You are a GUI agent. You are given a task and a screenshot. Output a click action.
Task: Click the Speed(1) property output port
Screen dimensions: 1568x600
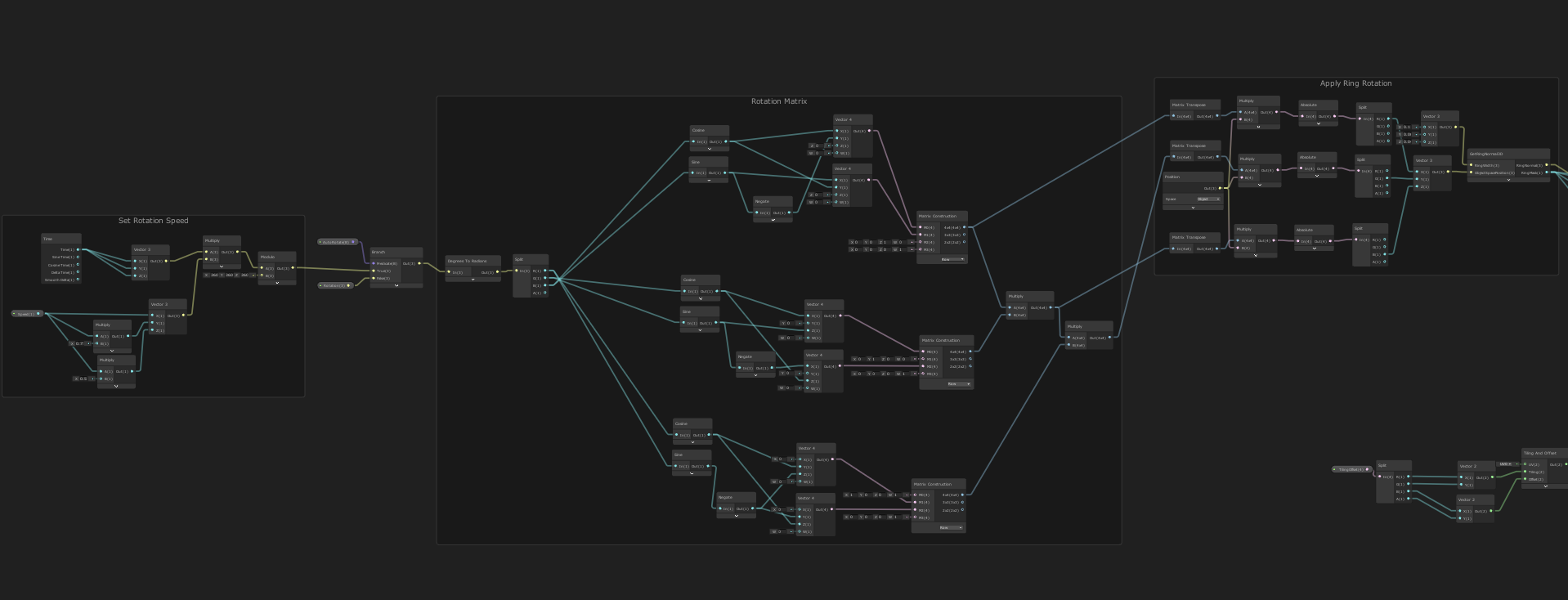click(38, 313)
